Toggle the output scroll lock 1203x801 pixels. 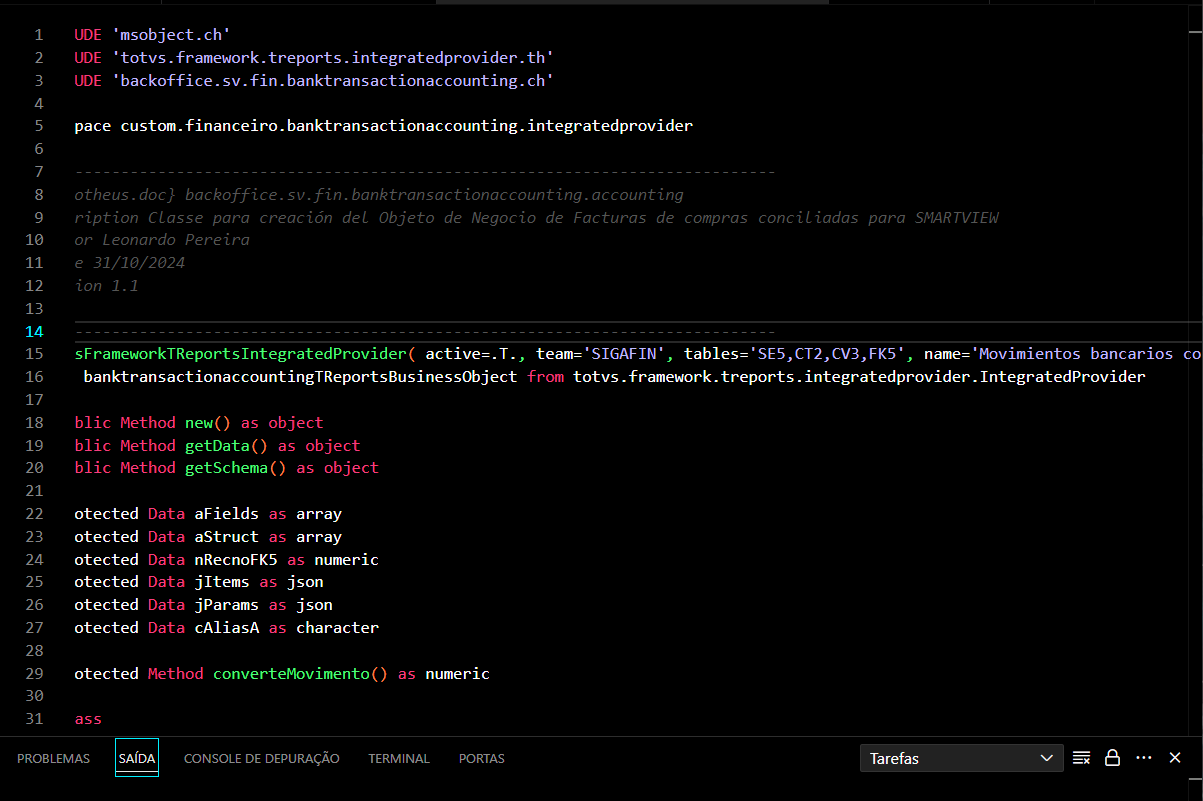[1112, 758]
